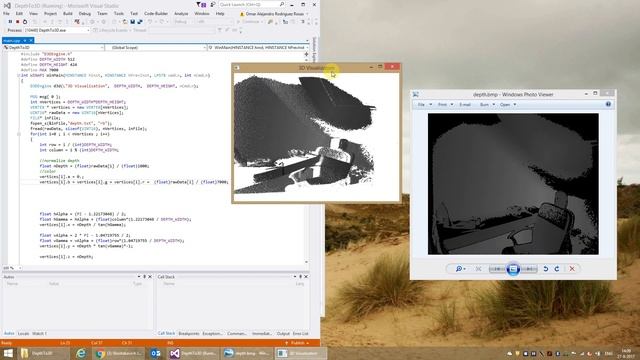The width and height of the screenshot is (640, 360).
Task: Click the taskbar clock
Action: pyautogui.click(x=625, y=353)
